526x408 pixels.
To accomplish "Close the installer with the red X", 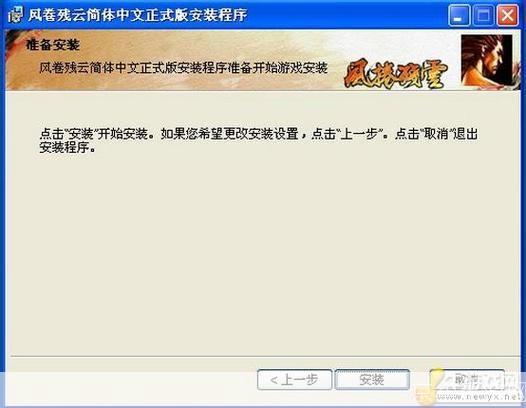I will [x=508, y=15].
